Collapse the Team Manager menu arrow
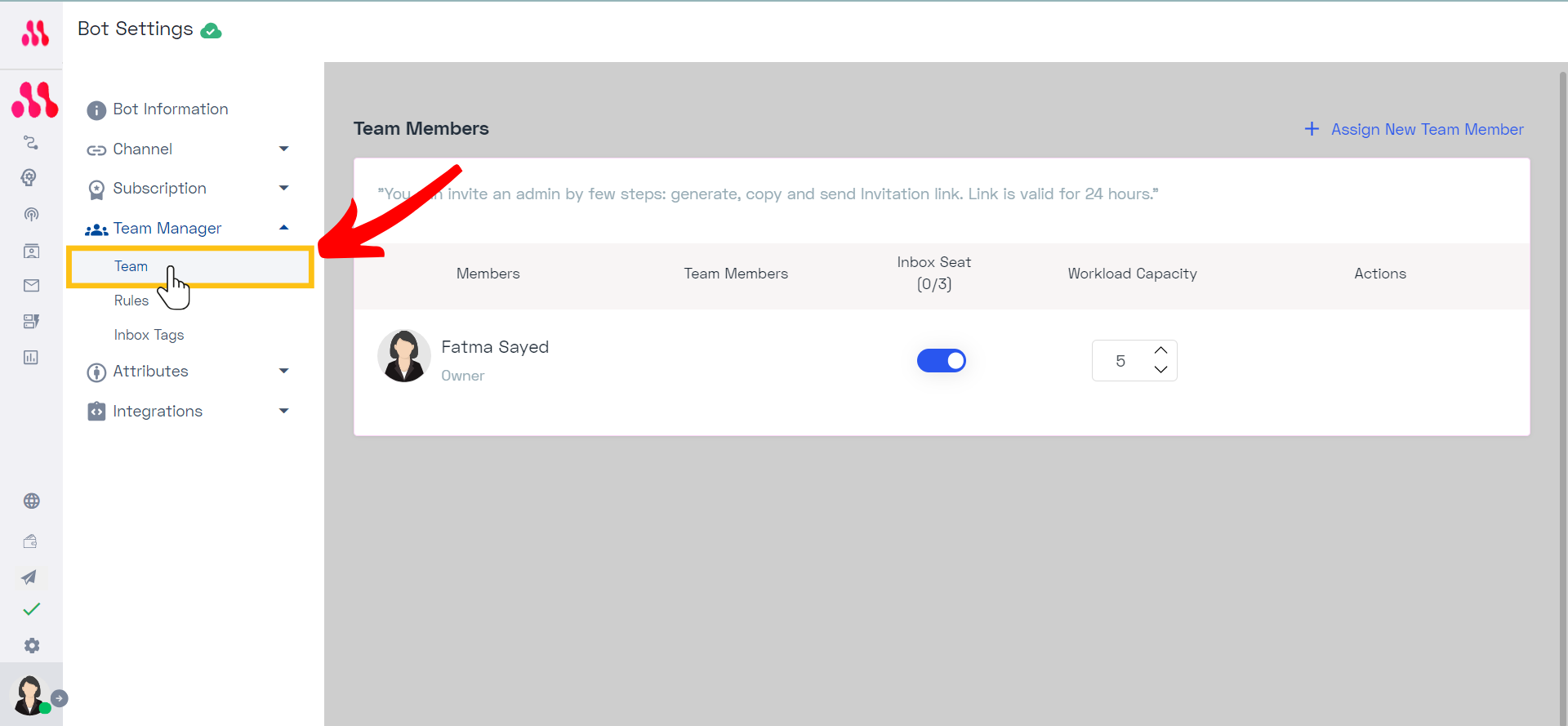The image size is (1568, 726). 284,228
